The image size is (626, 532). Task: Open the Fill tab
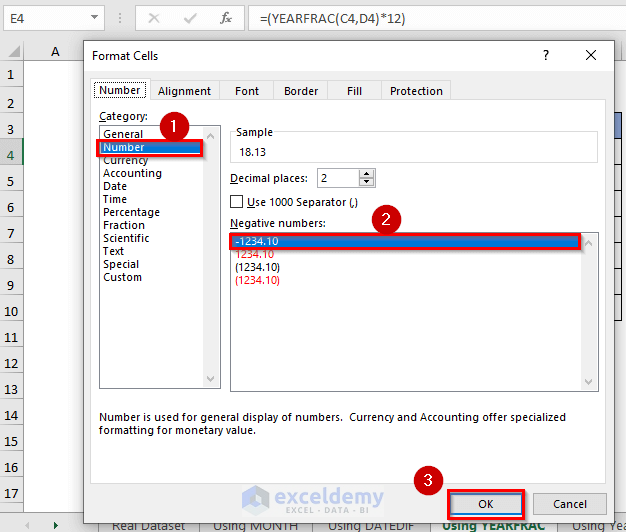[x=354, y=91]
